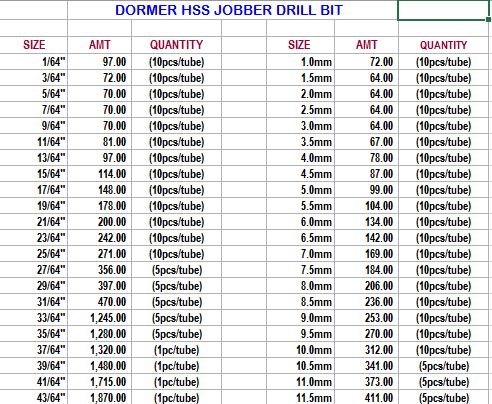Image resolution: width=492 pixels, height=404 pixels.
Task: Click amount 356.00 cell
Action: (x=99, y=270)
